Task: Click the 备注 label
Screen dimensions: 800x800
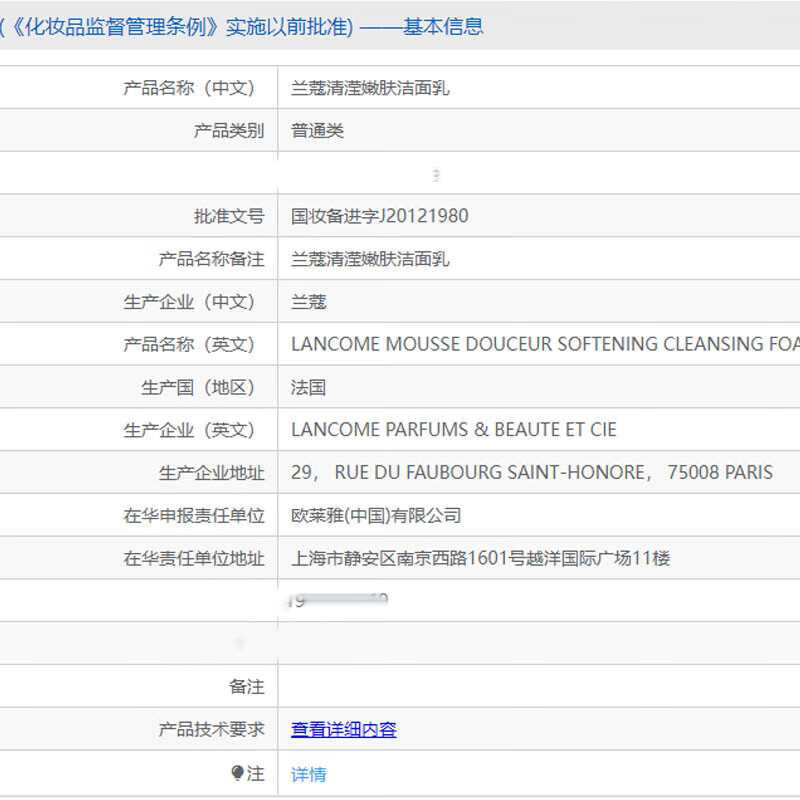Action: 246,687
